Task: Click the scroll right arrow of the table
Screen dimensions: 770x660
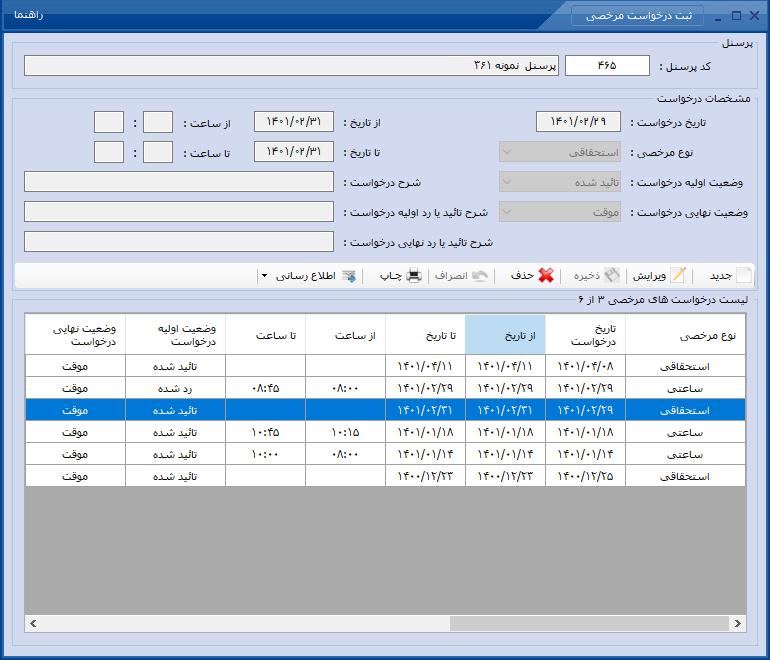Action: pos(738,623)
